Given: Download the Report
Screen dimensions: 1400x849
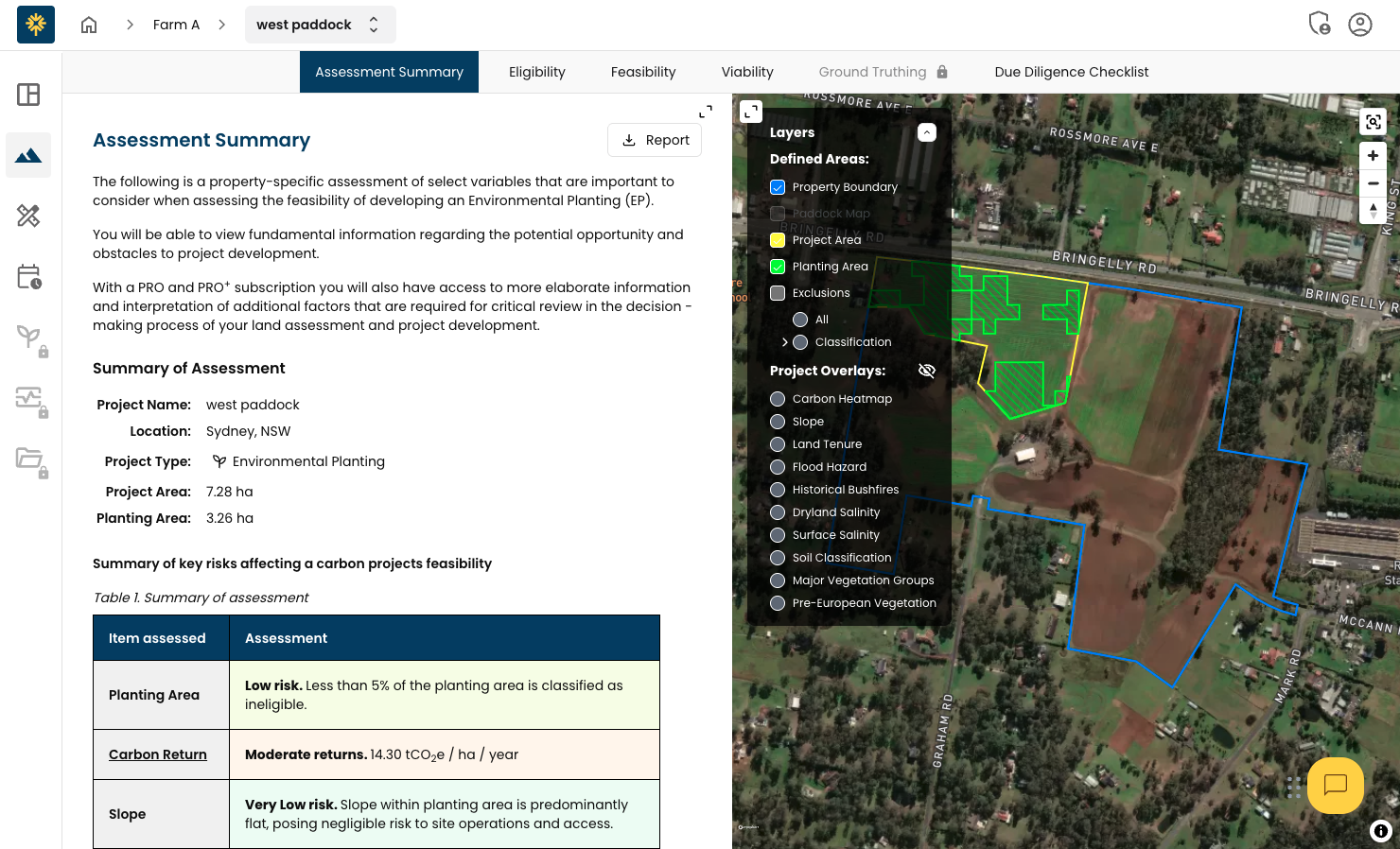Looking at the screenshot, I should point(655,140).
